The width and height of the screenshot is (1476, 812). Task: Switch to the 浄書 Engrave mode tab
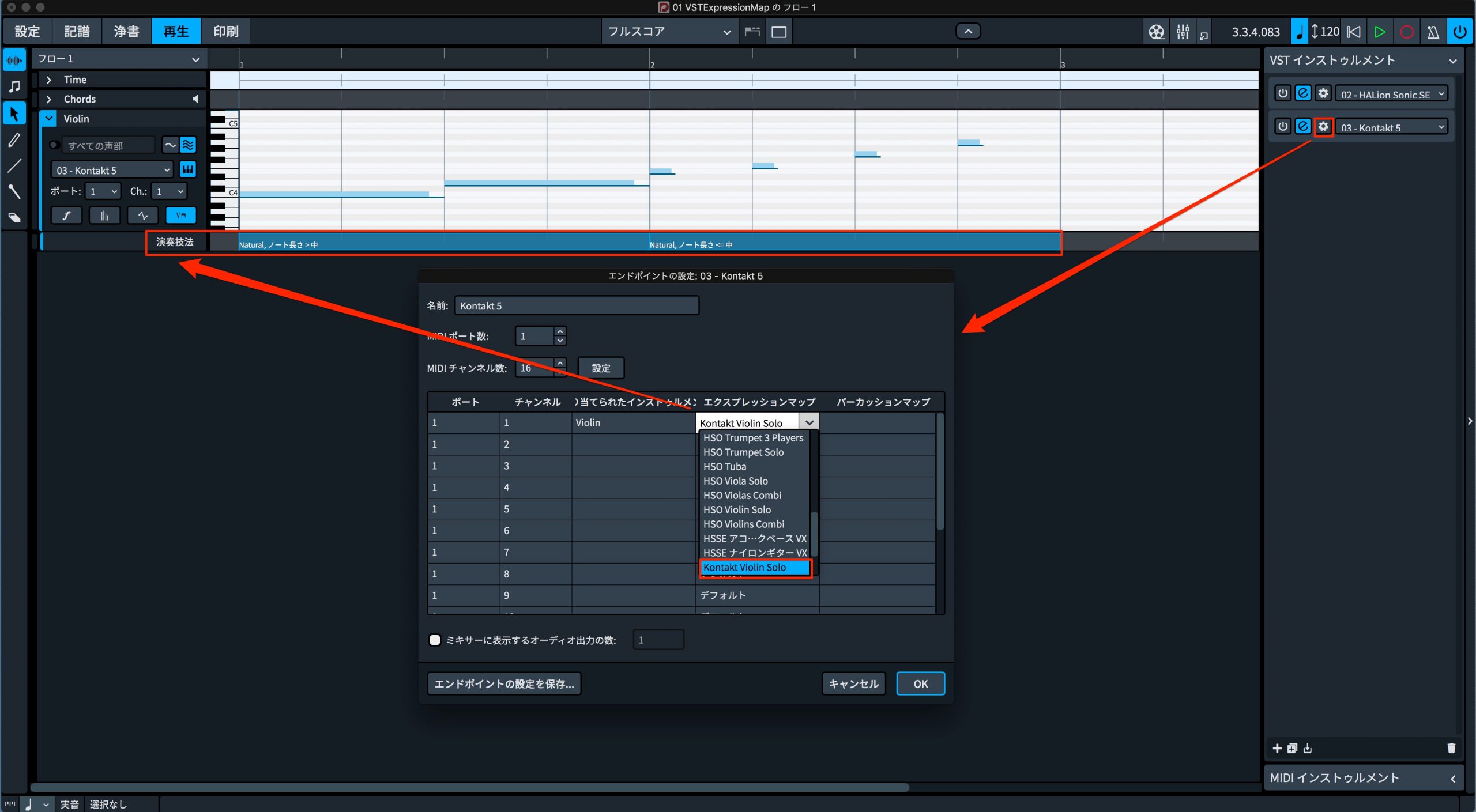click(x=126, y=32)
